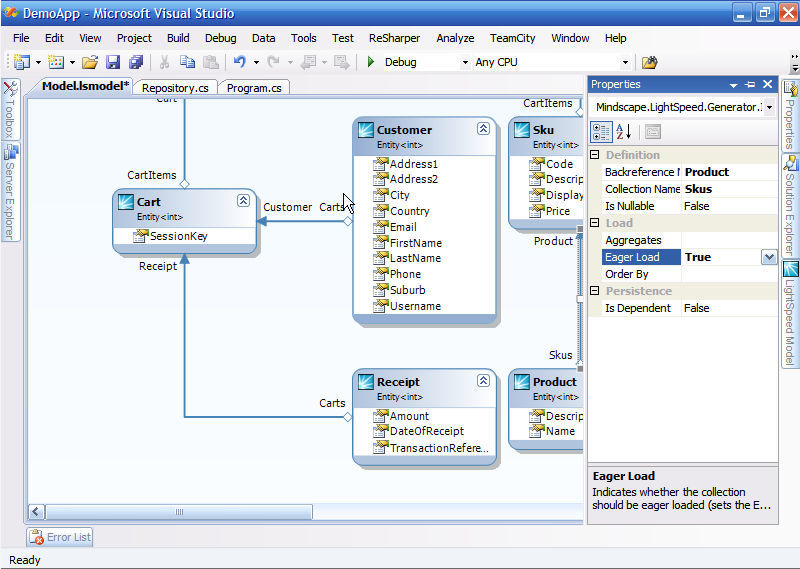Viewport: 800px width, 569px height.
Task: Collapse the Receipt entity box
Action: (x=483, y=380)
